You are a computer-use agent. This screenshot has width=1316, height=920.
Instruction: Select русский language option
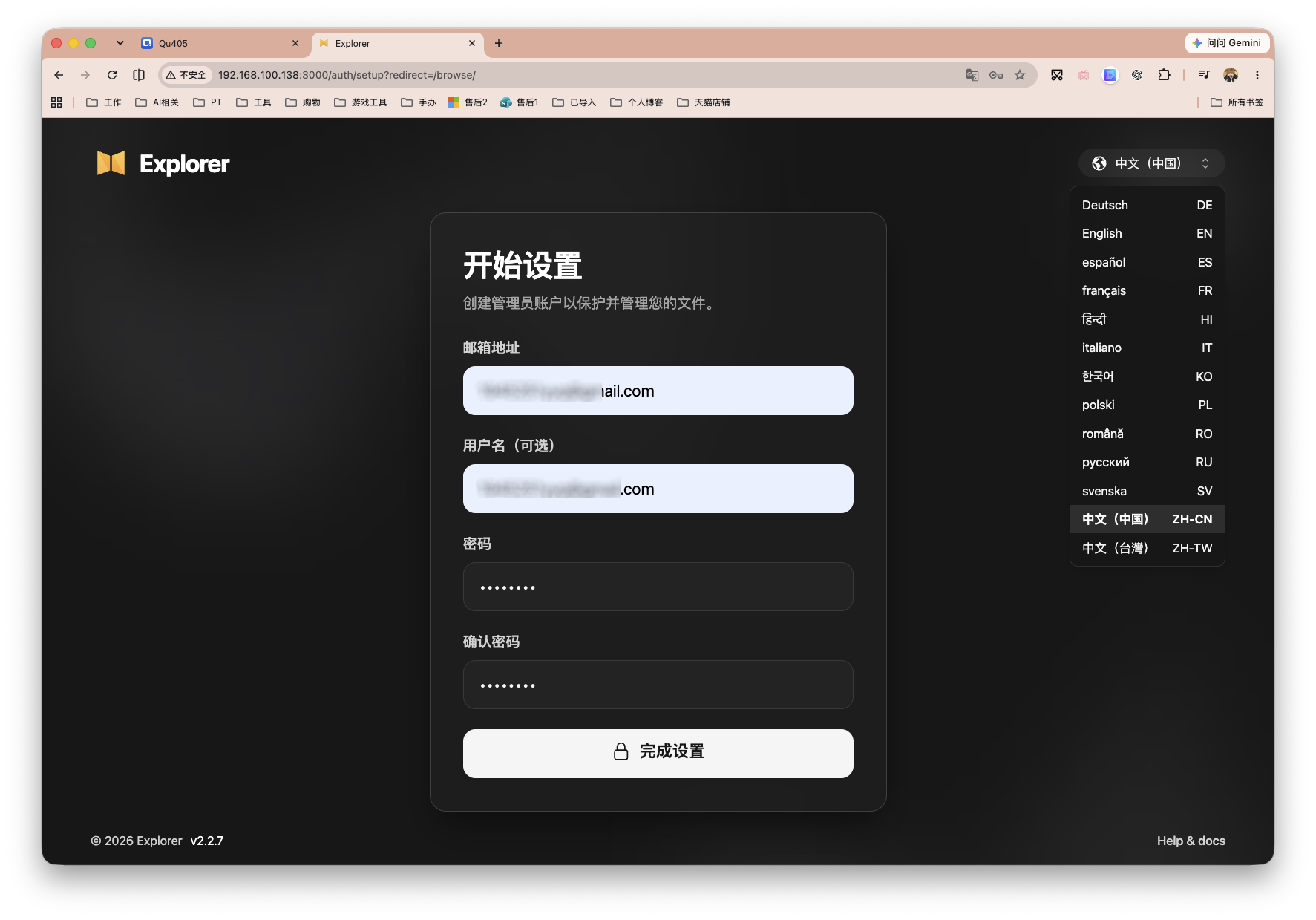pos(1147,462)
